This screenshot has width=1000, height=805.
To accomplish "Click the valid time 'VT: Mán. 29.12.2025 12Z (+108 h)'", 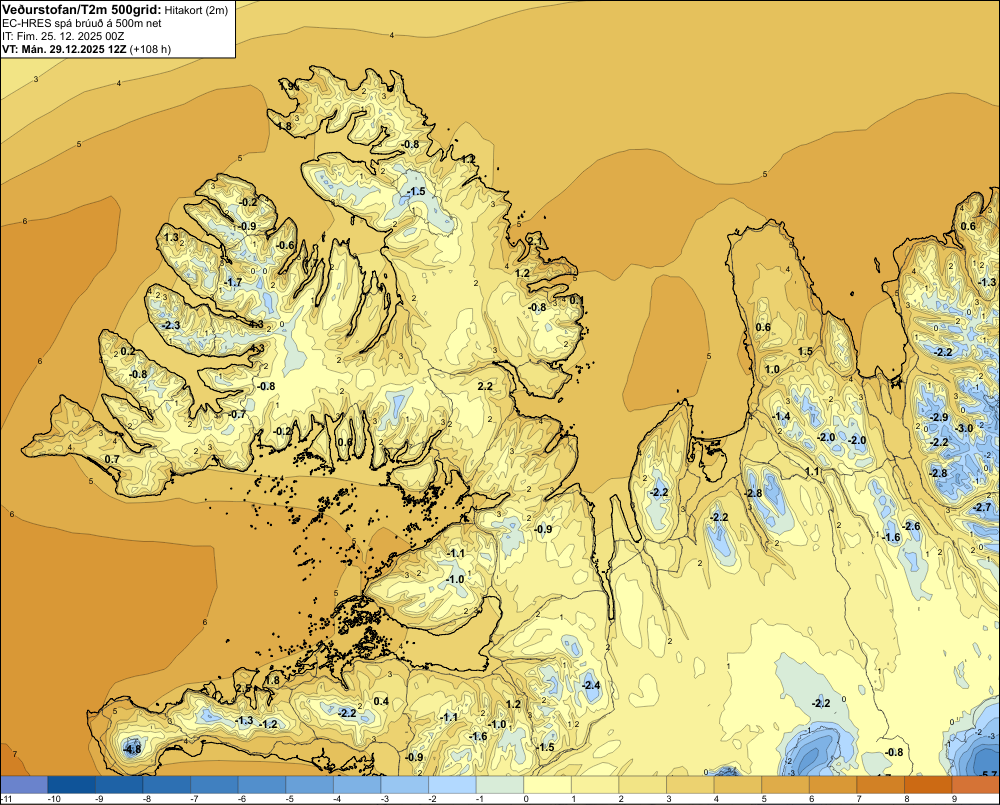I will pyautogui.click(x=87, y=49).
